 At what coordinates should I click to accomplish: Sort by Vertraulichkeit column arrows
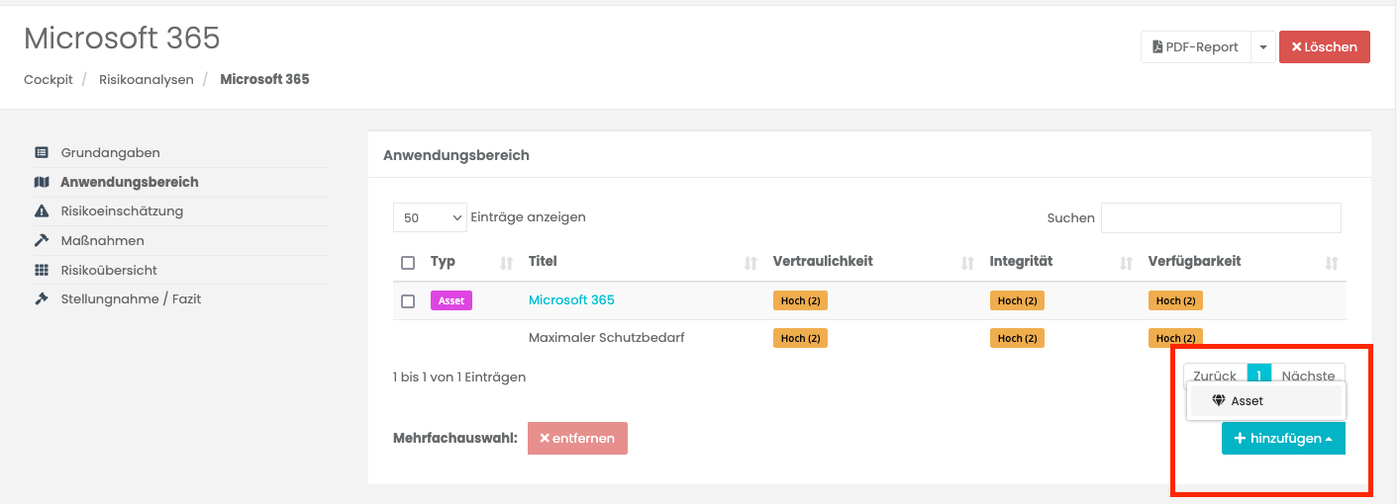pyautogui.click(x=967, y=263)
